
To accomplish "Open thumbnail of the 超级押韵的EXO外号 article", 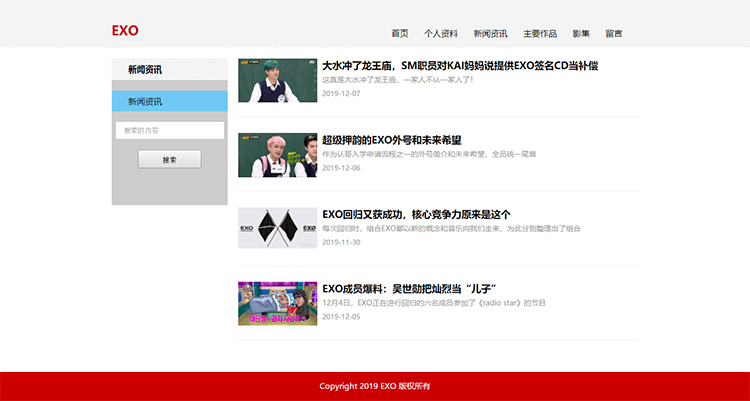I will pos(276,155).
